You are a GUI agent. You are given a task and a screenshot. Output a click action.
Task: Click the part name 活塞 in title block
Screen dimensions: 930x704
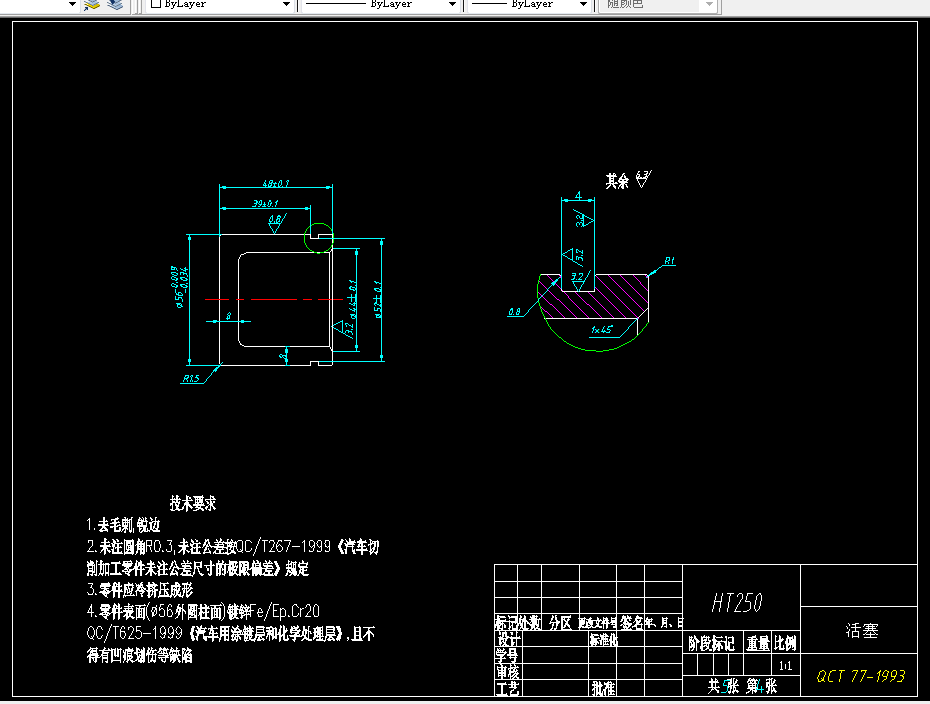pos(861,630)
